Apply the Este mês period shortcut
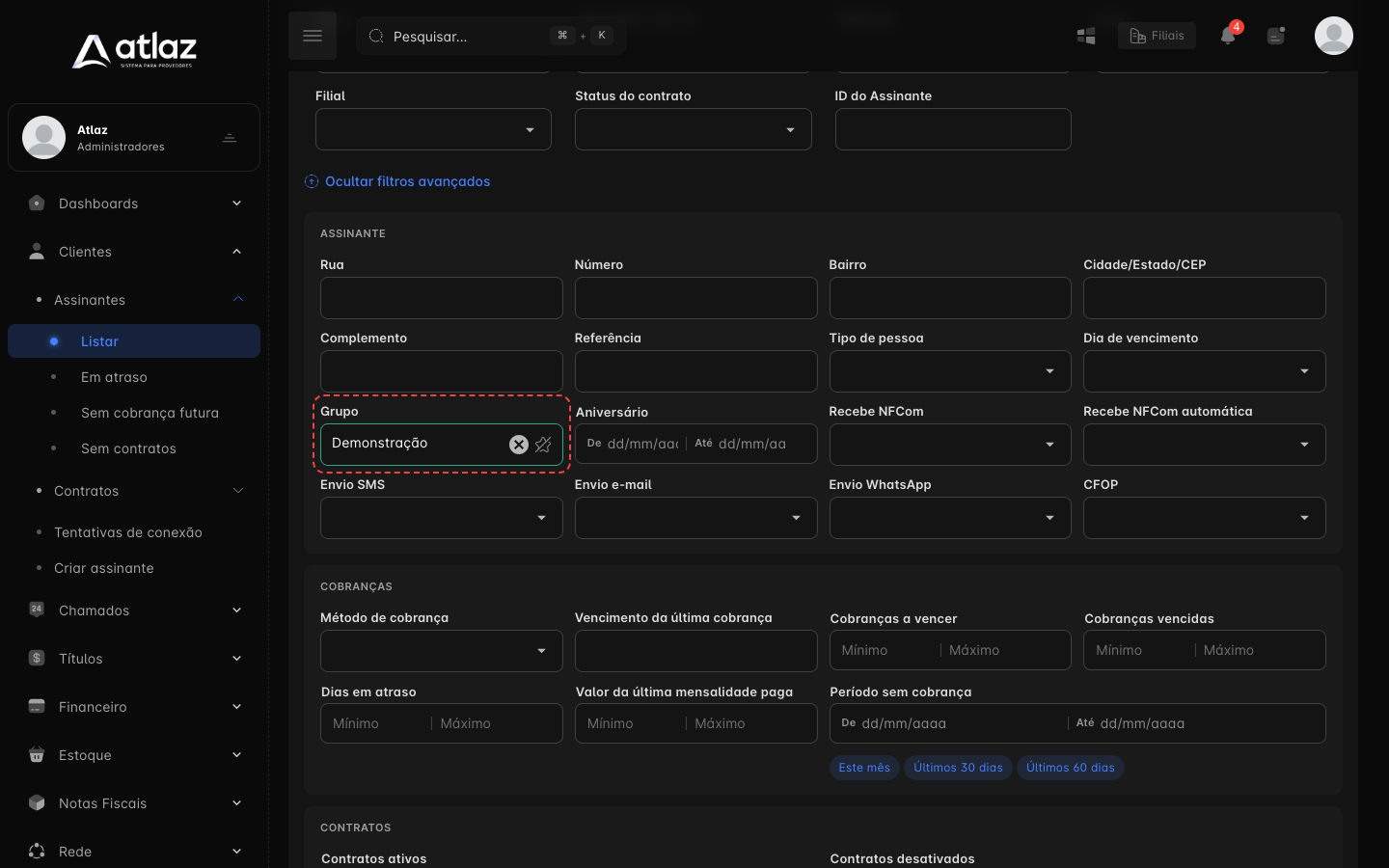This screenshot has height=868, width=1389. pos(864,768)
